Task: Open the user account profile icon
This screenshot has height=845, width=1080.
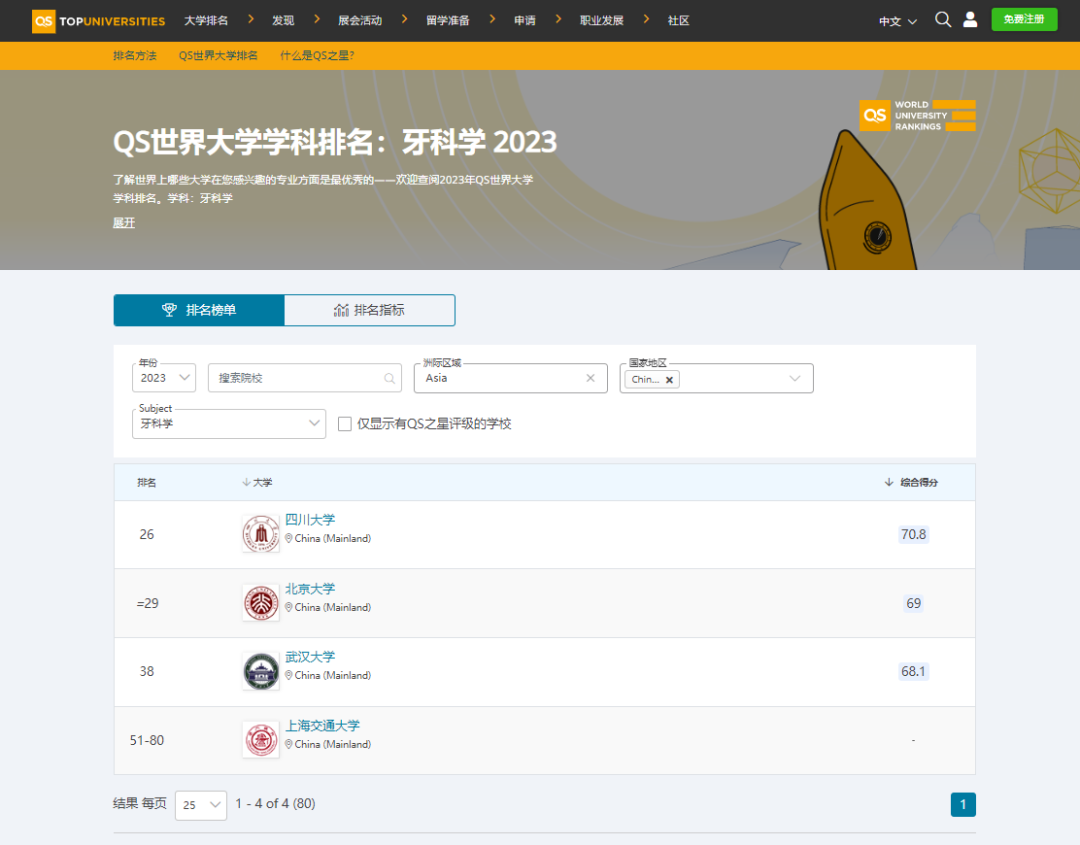Action: pyautogui.click(x=970, y=20)
